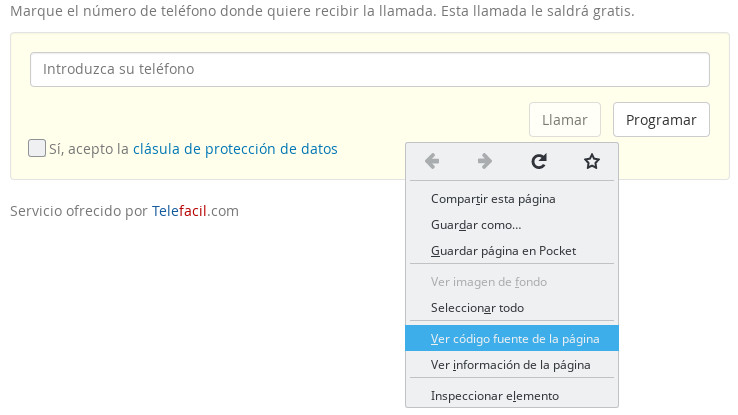Viewport: 738px width, 415px height.
Task: Reload the page from context menu
Action: [x=538, y=161]
